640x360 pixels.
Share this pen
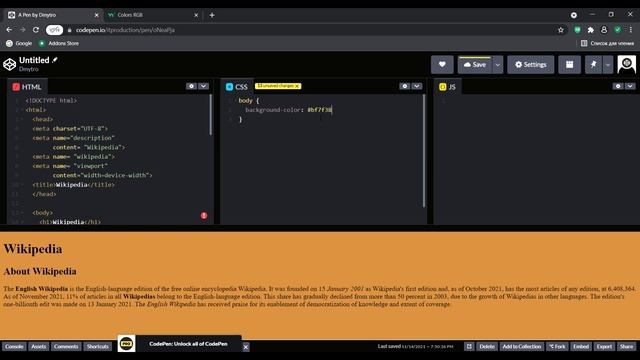627,346
